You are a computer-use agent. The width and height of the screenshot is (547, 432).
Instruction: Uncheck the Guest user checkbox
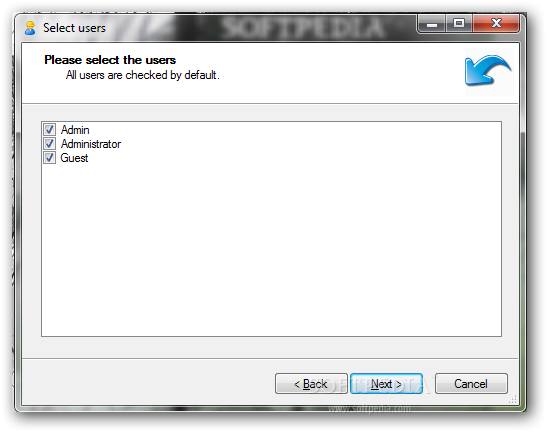coord(49,158)
